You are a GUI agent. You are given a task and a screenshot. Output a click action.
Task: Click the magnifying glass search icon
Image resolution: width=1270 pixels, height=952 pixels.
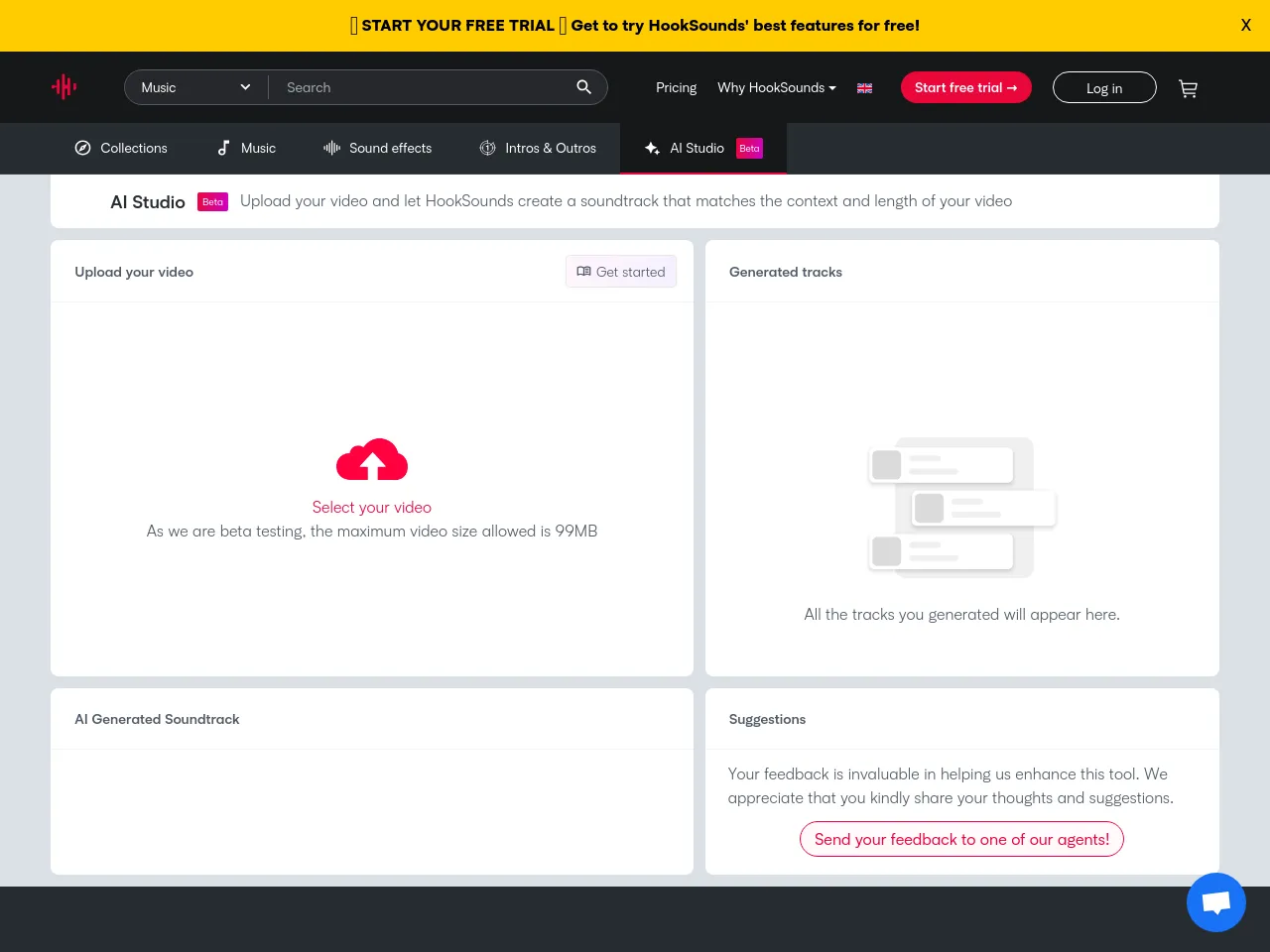coord(583,87)
